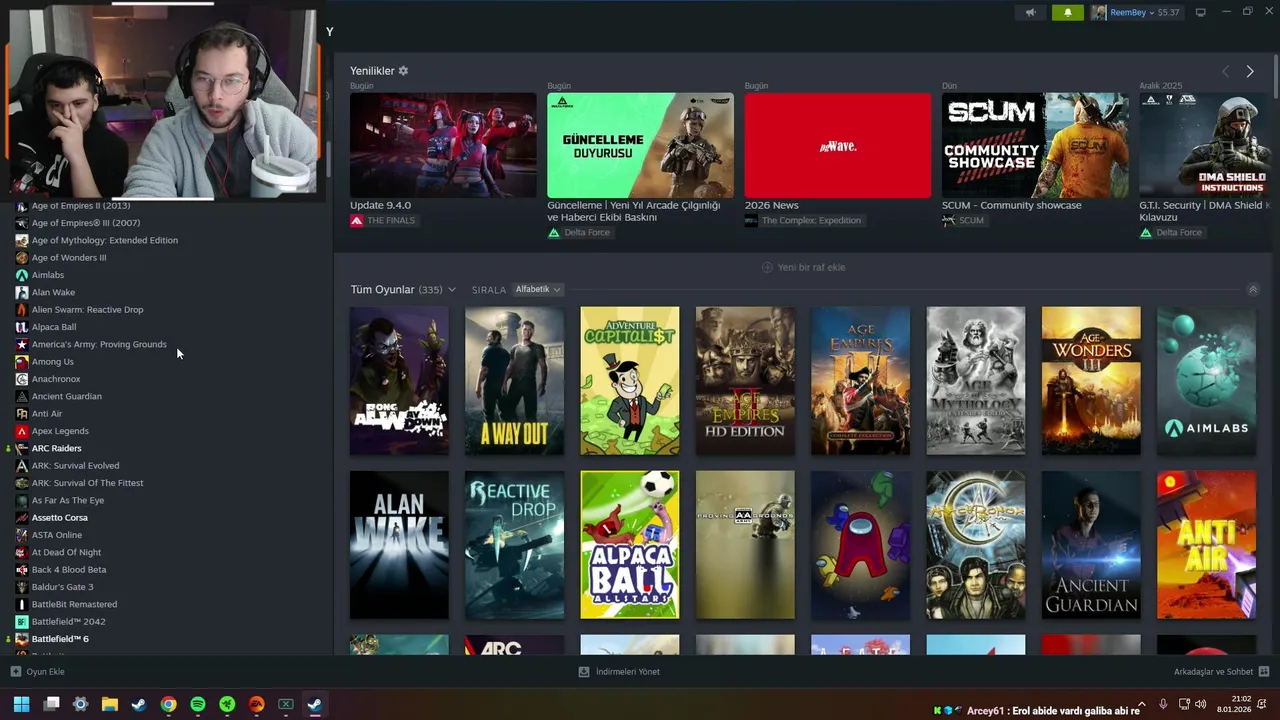The image size is (1280, 720).
Task: Select ARK: Survival Evolved entry
Action: coord(75,466)
